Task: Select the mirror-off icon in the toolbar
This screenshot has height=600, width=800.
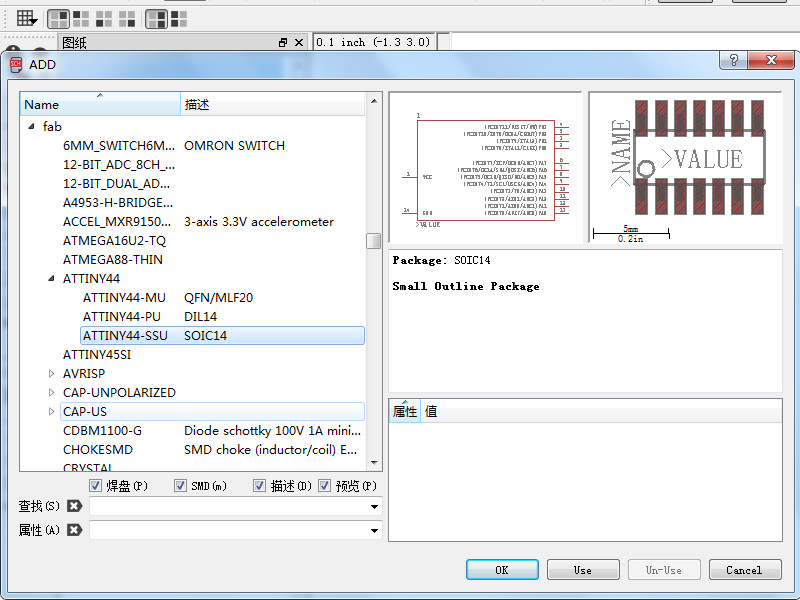Action: [x=156, y=19]
